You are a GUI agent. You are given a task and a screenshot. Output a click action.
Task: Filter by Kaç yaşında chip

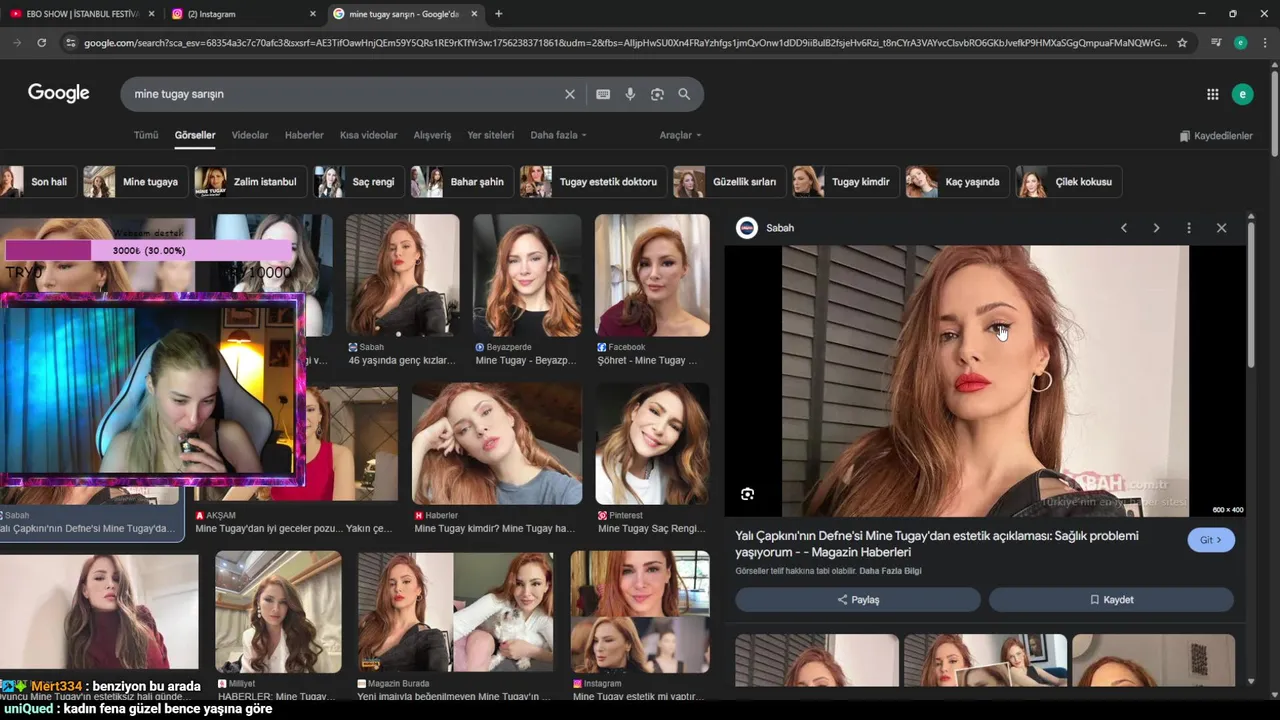coord(957,182)
